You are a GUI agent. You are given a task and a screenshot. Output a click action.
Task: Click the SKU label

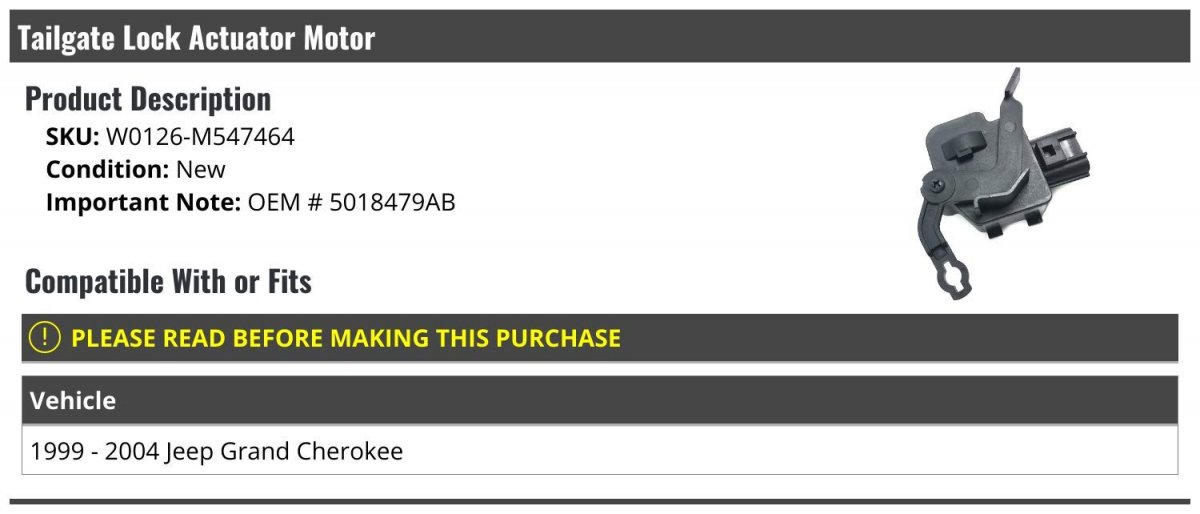(x=73, y=136)
